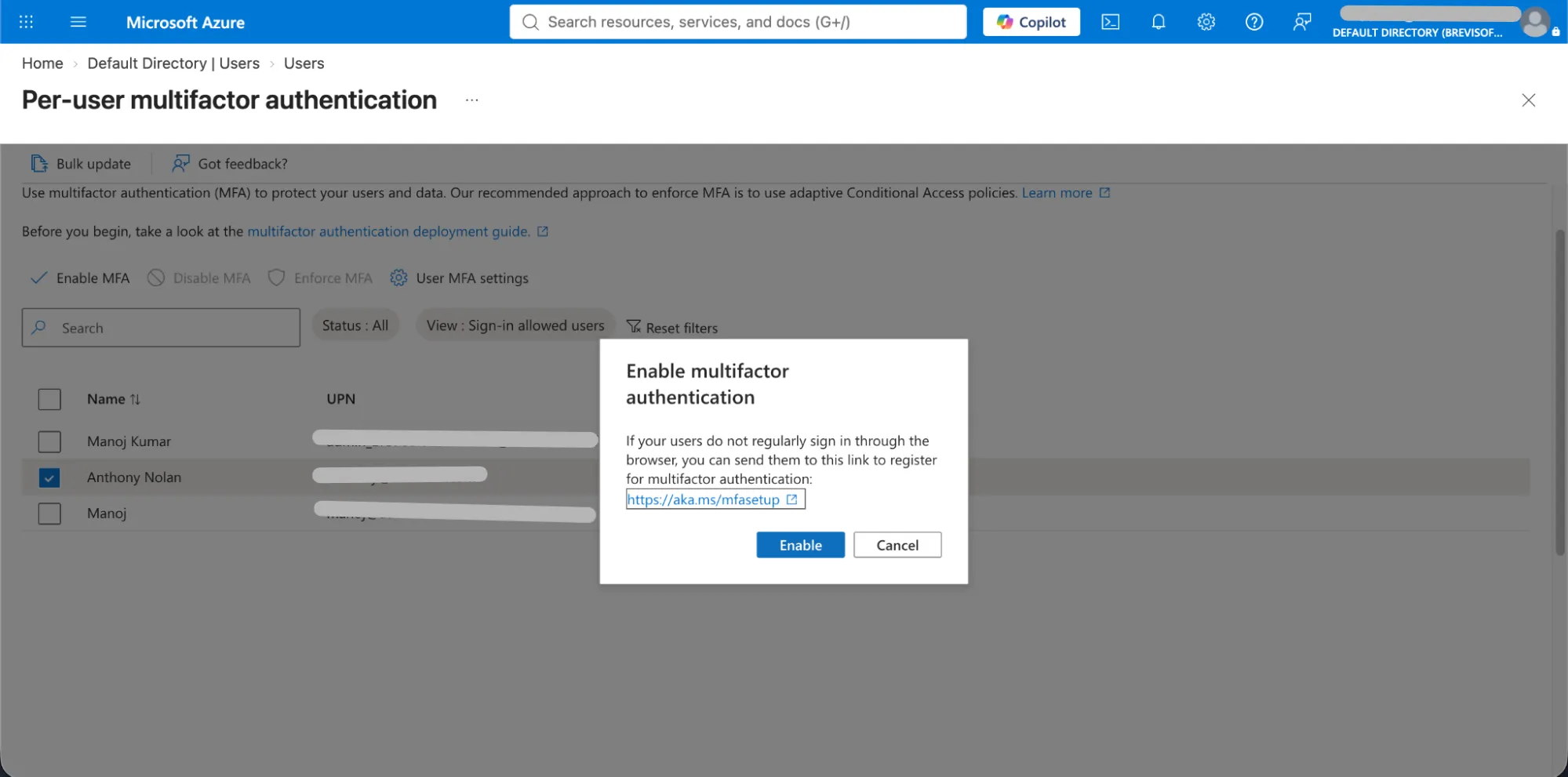
Task: Open portal settings gear icon
Action: pos(1206,22)
